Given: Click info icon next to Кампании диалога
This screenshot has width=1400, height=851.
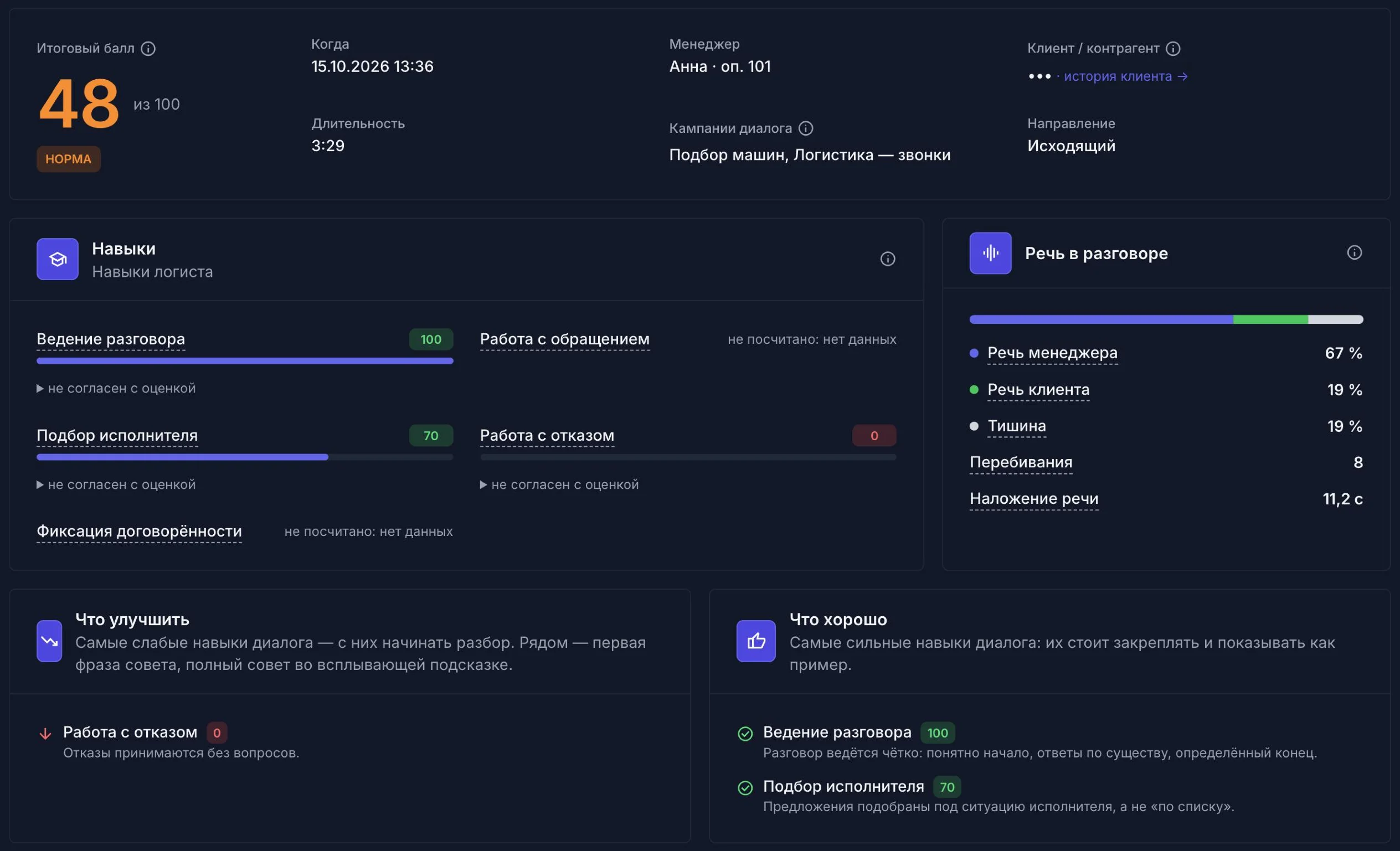Looking at the screenshot, I should (806, 128).
